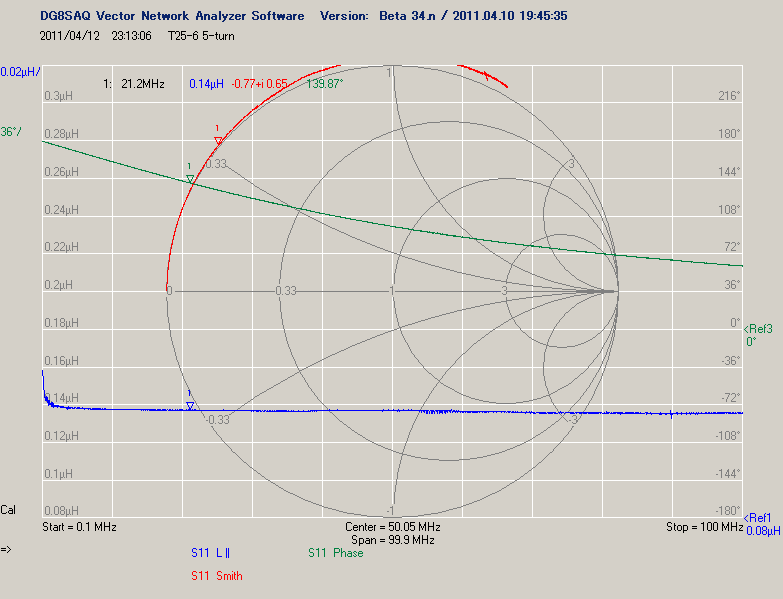This screenshot has height=599, width=783.
Task: Click the marker 1 frequency 21.2MHz readout
Action: tap(143, 84)
